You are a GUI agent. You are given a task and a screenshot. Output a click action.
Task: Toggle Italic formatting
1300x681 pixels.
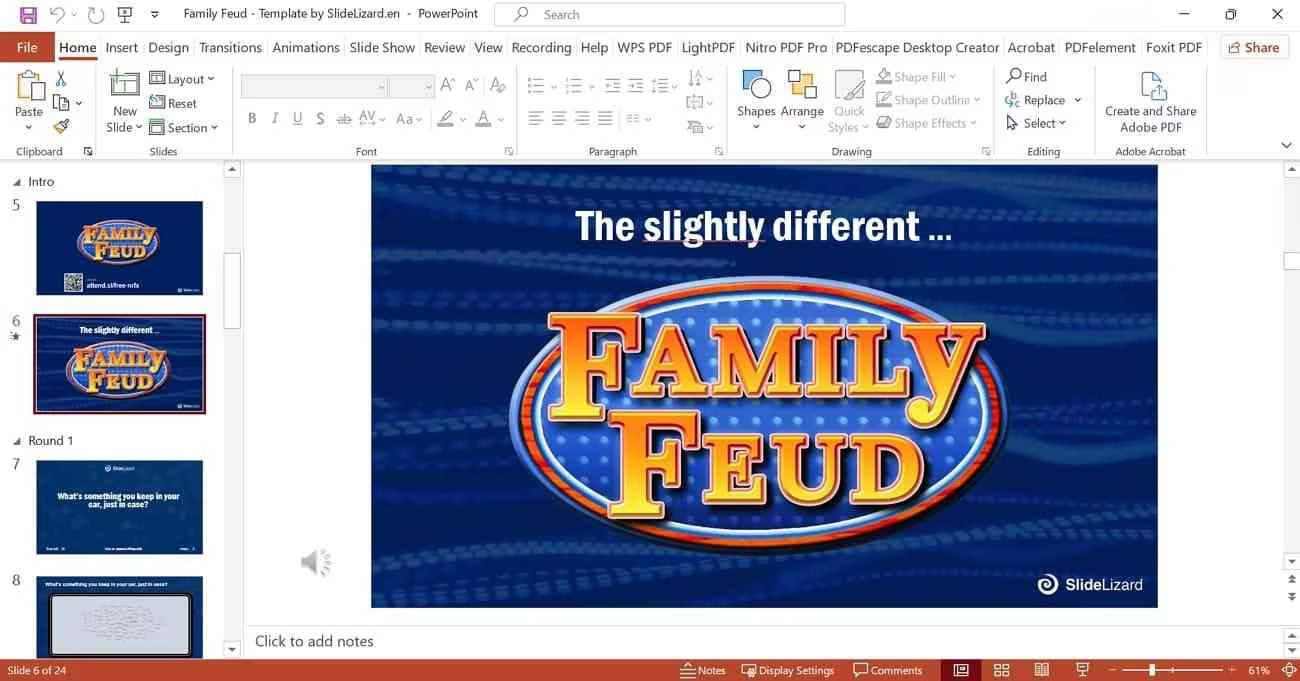(274, 118)
